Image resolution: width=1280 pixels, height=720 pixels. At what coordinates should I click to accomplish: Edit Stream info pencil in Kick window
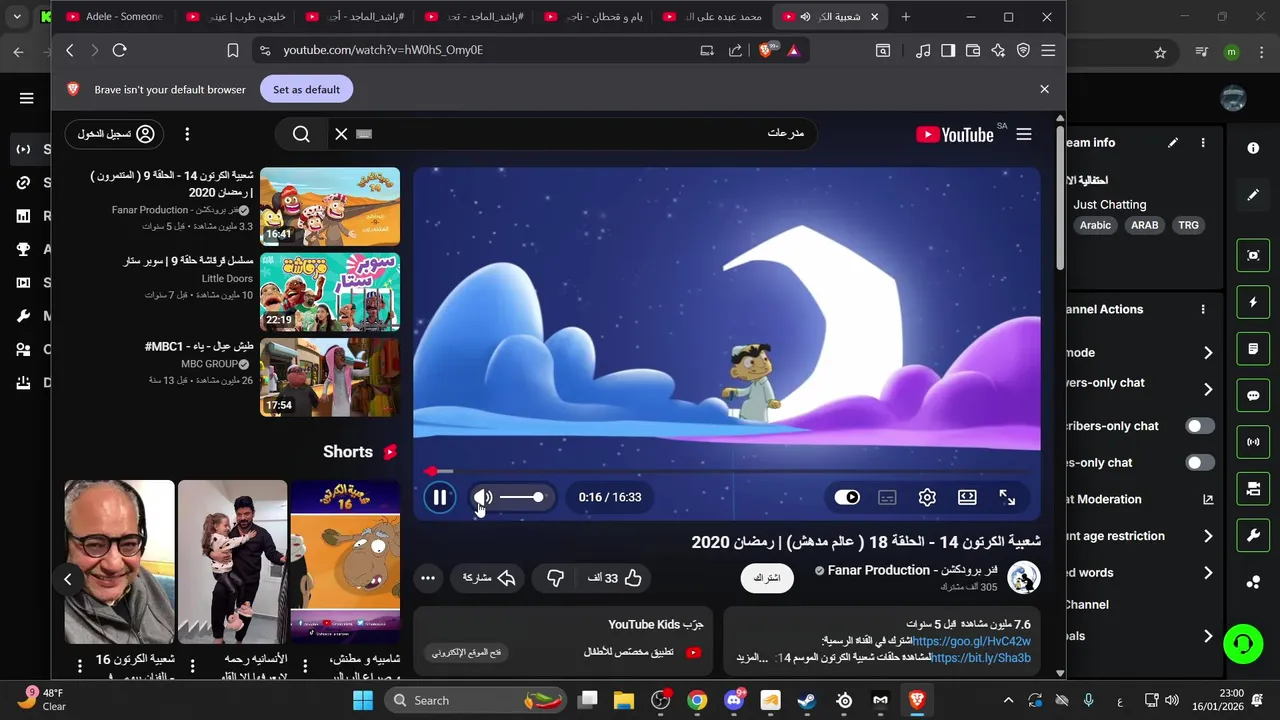(1173, 143)
